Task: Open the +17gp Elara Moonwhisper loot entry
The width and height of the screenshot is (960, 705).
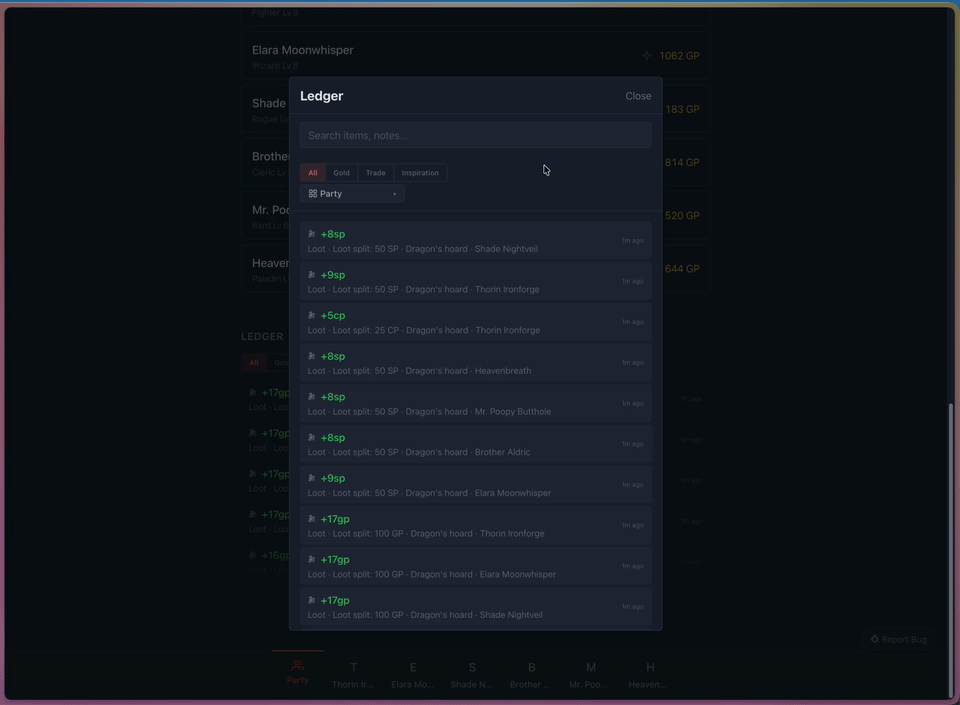Action: click(x=476, y=567)
